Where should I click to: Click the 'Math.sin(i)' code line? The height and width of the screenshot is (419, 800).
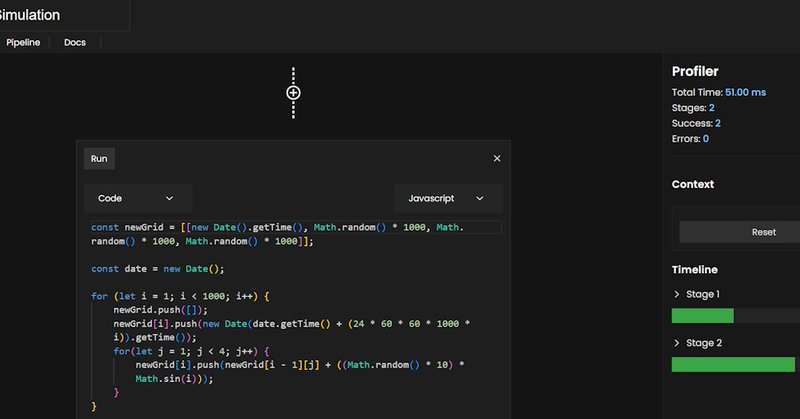(x=174, y=379)
